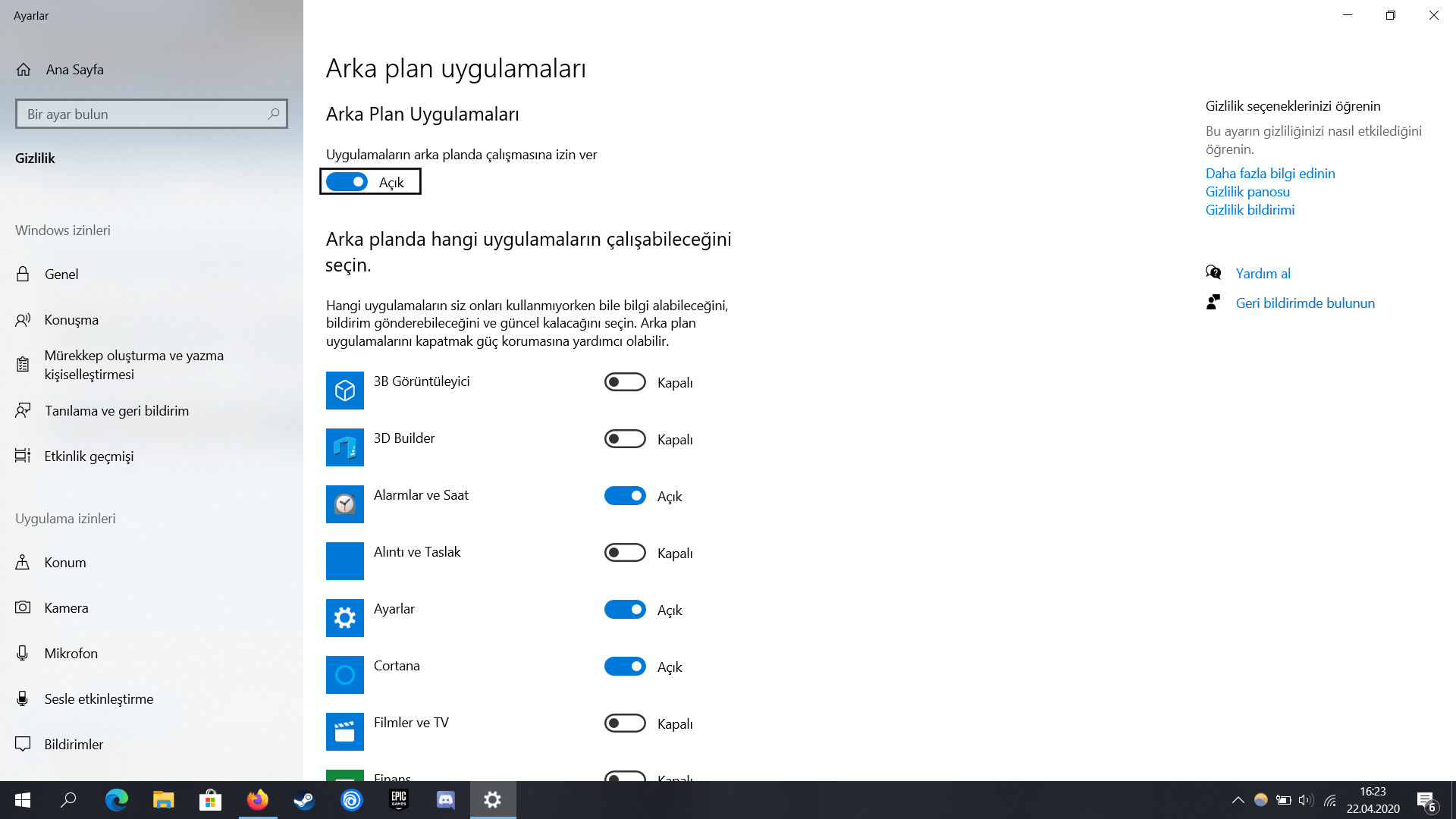Image resolution: width=1456 pixels, height=819 pixels.
Task: Turn on the Alıntı ve Taslak toggle
Action: click(x=625, y=553)
